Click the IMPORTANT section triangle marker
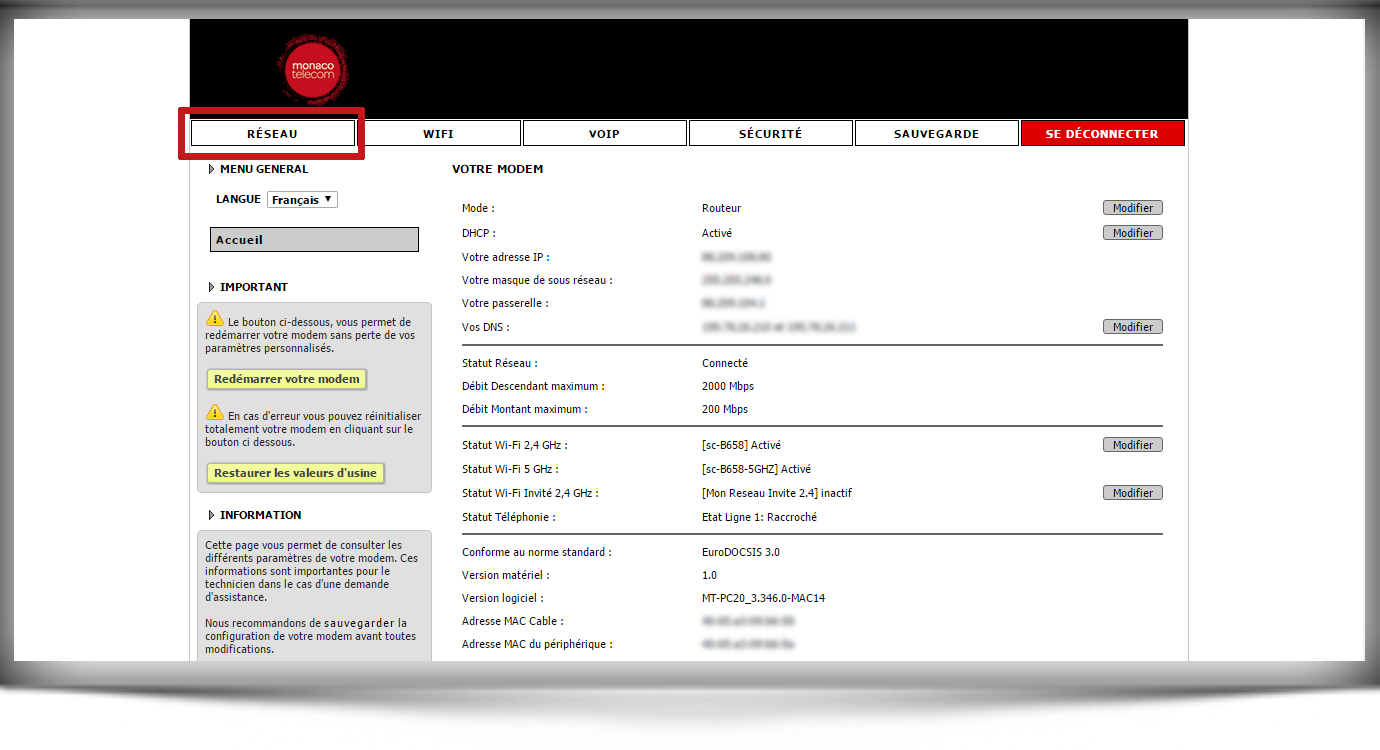The width and height of the screenshot is (1380, 750). (x=212, y=287)
